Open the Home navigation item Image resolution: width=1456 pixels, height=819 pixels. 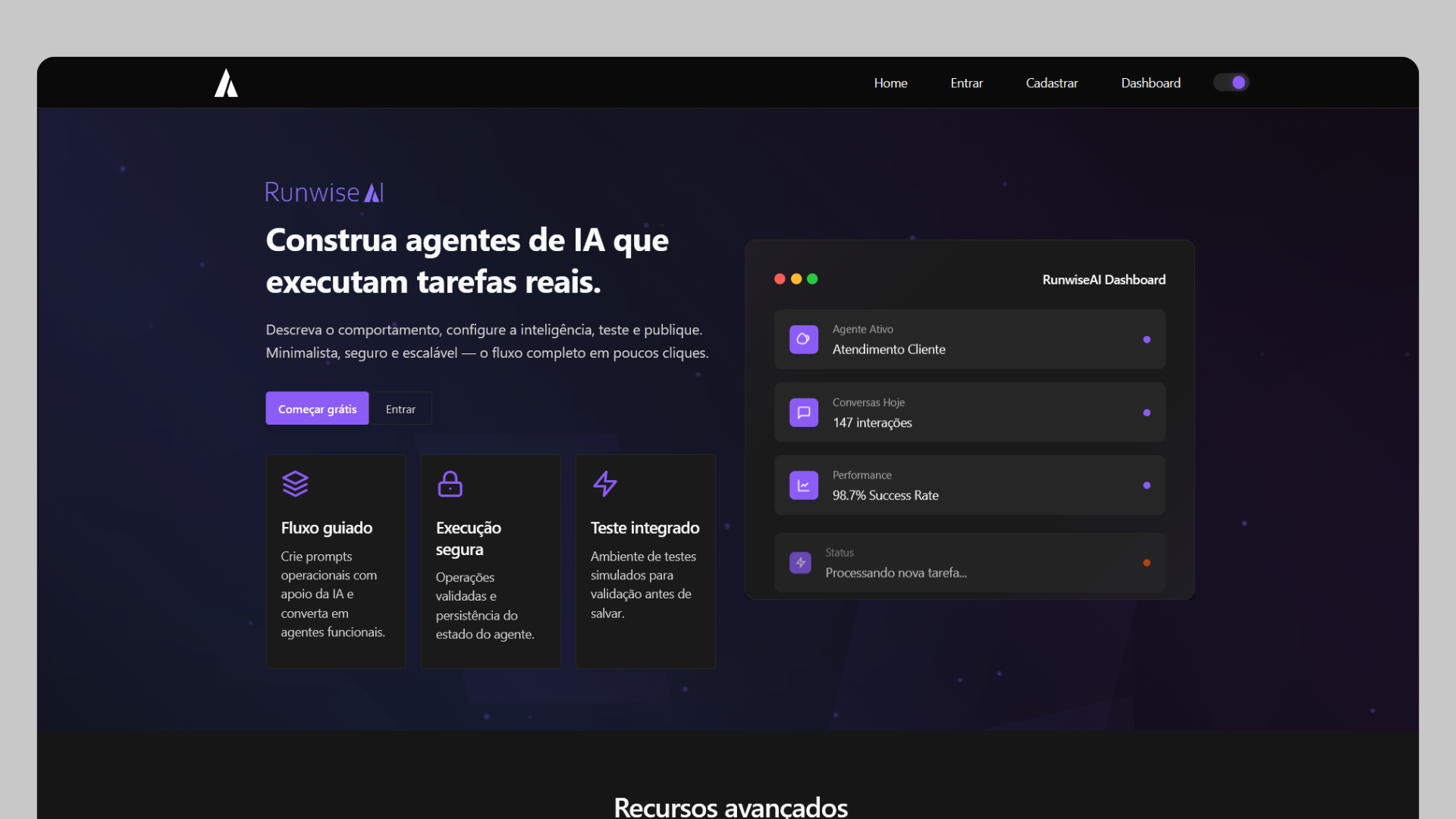pos(890,83)
